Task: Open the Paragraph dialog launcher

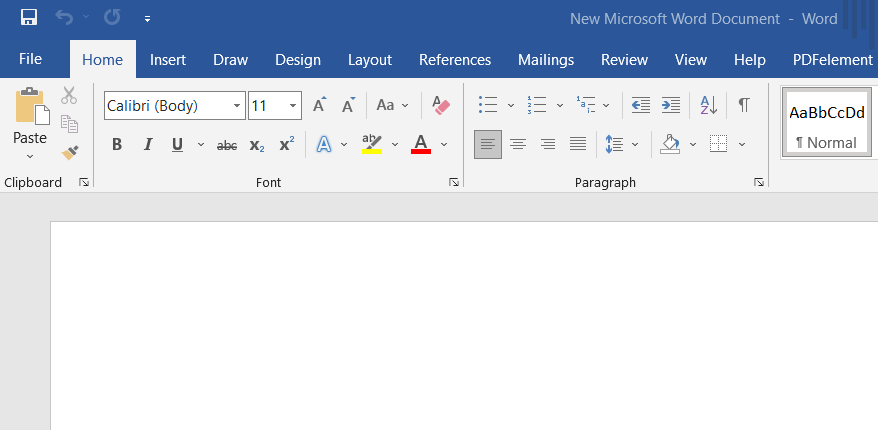Action: (x=759, y=183)
